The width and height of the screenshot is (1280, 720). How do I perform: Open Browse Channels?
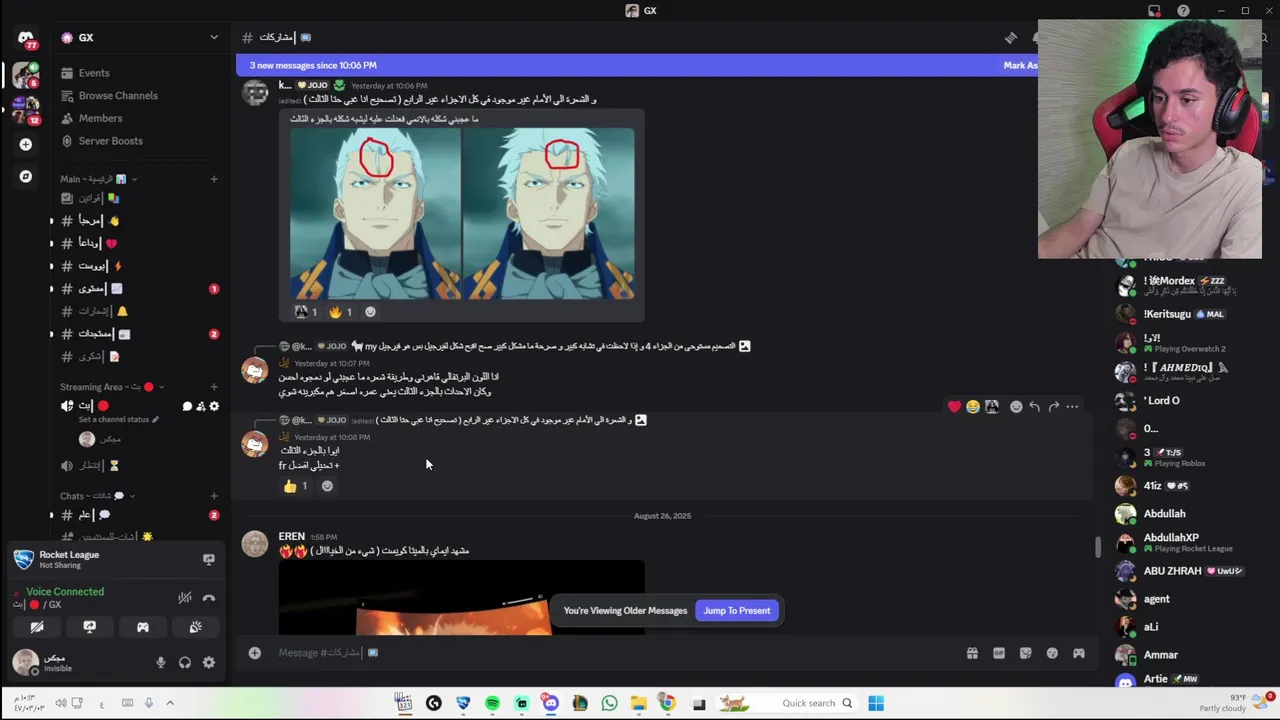coord(139,96)
